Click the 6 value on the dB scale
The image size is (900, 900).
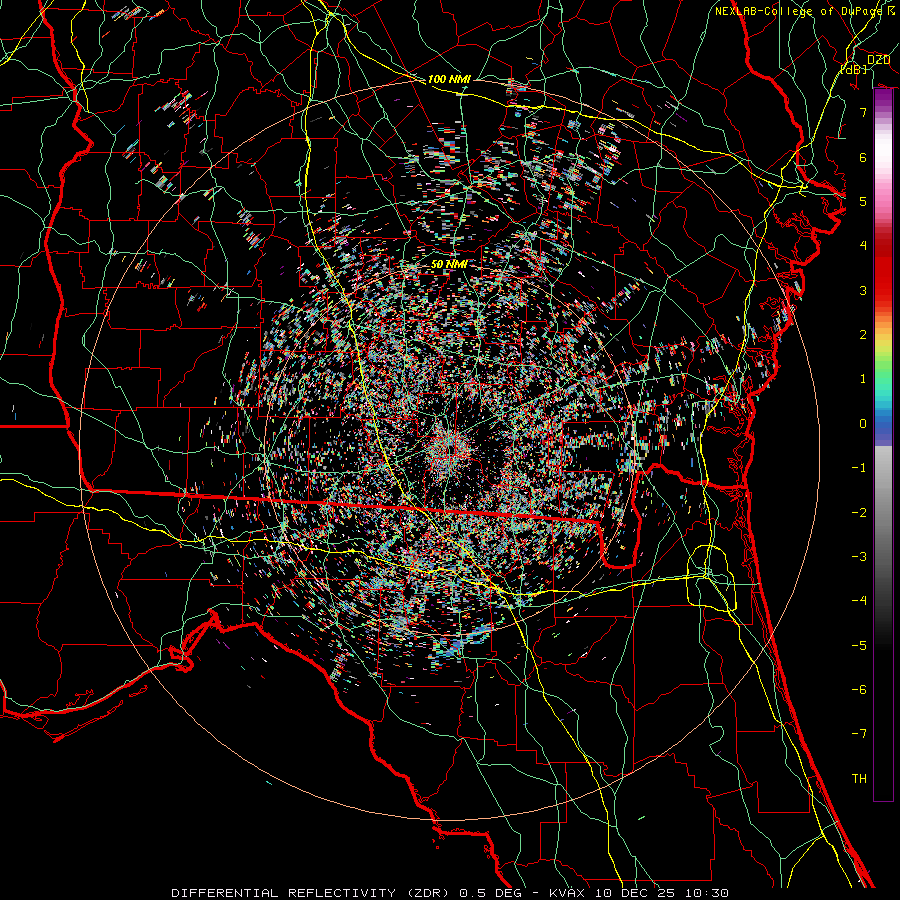863,157
